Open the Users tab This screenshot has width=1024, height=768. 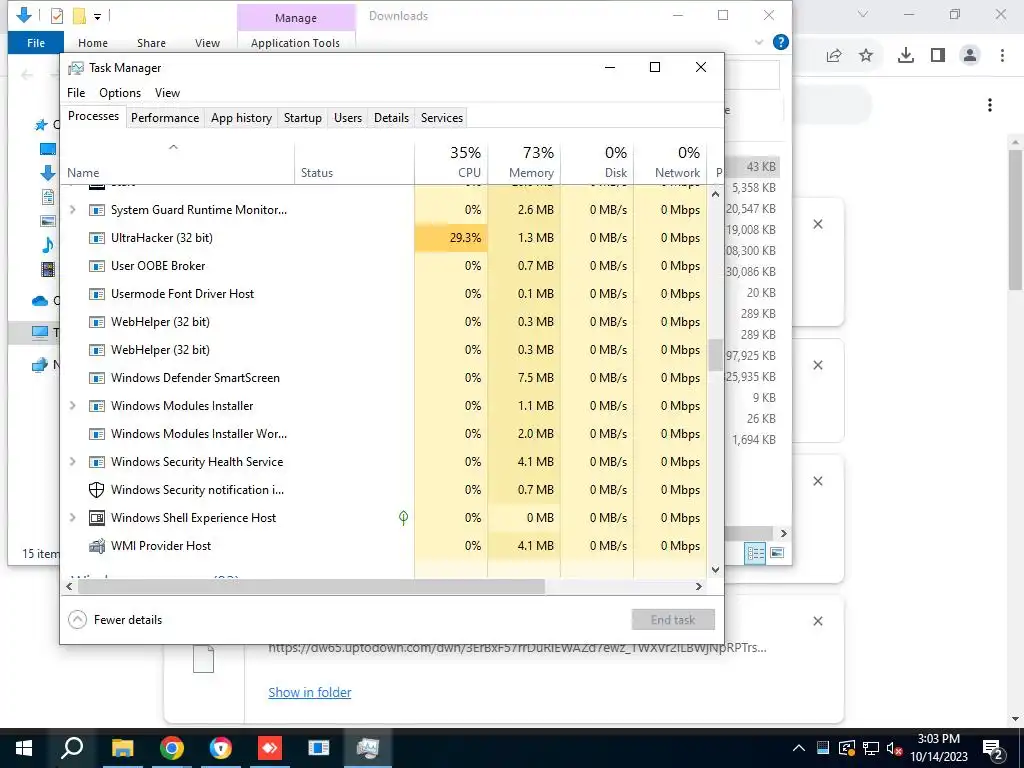coord(347,118)
